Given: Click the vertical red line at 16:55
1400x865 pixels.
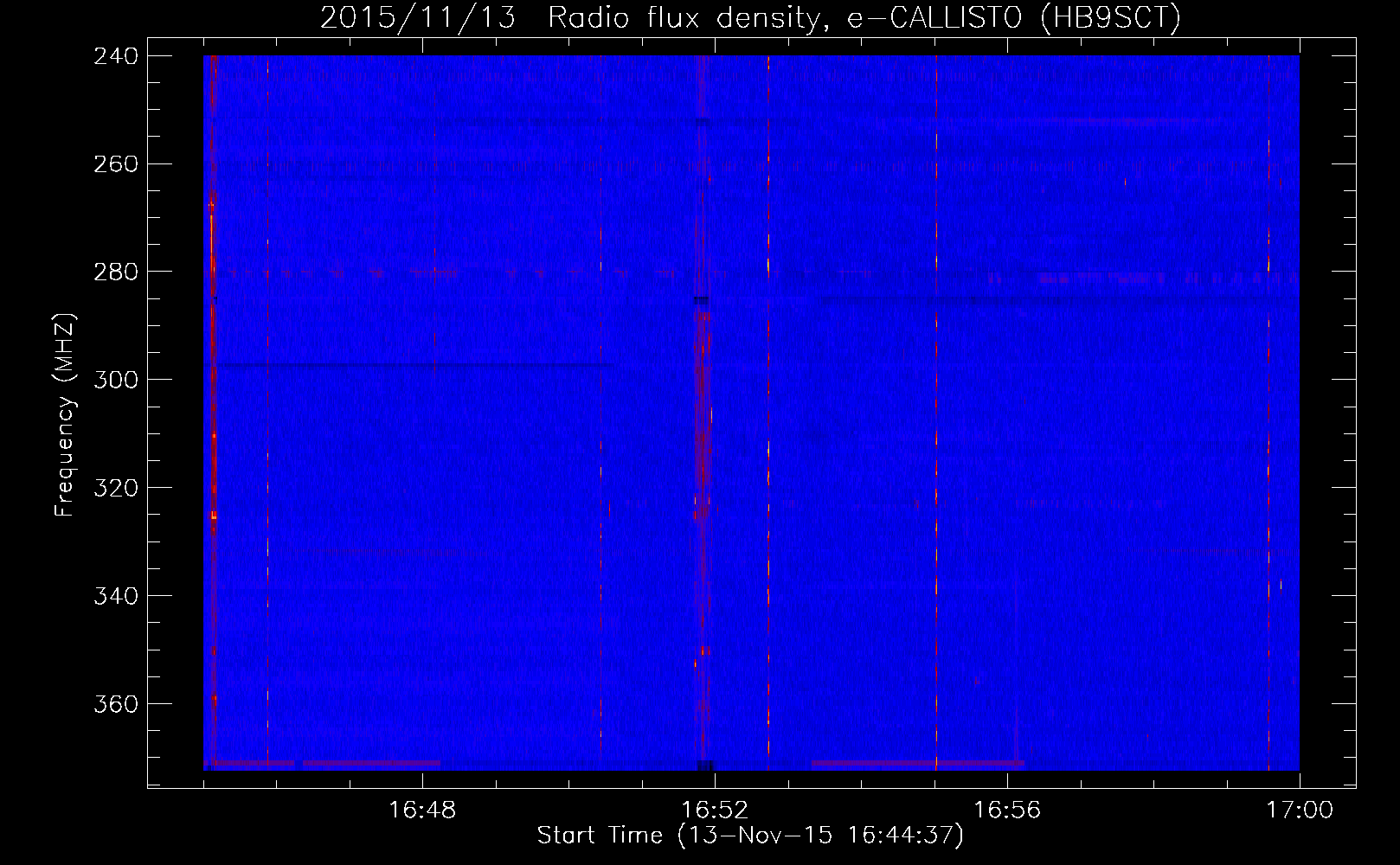Looking at the screenshot, I should point(936,413).
